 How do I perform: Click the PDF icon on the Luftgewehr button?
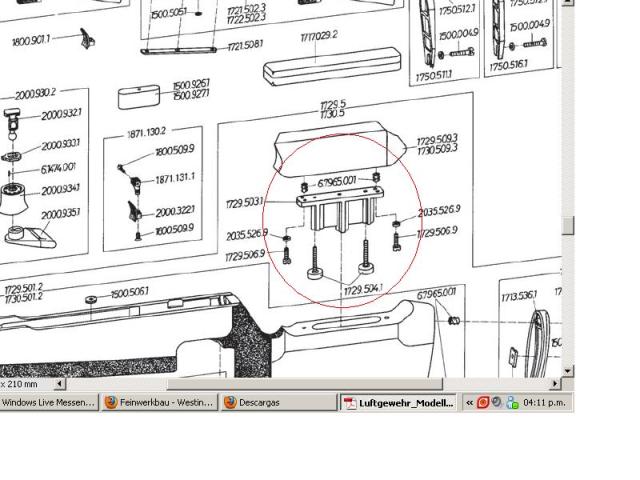point(350,403)
